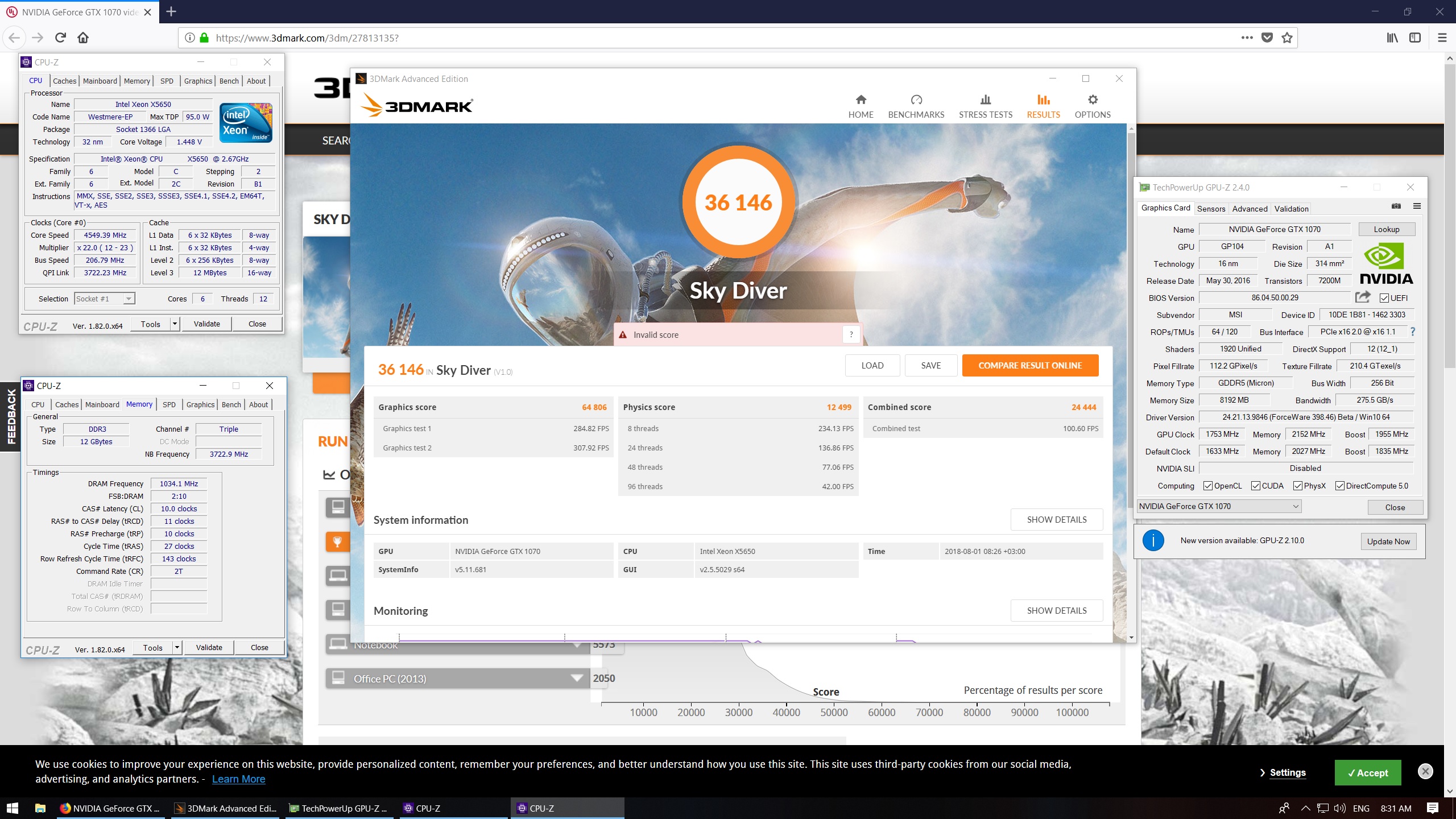Reload the page in Firefox
This screenshot has width=1456, height=819.
pos(60,38)
